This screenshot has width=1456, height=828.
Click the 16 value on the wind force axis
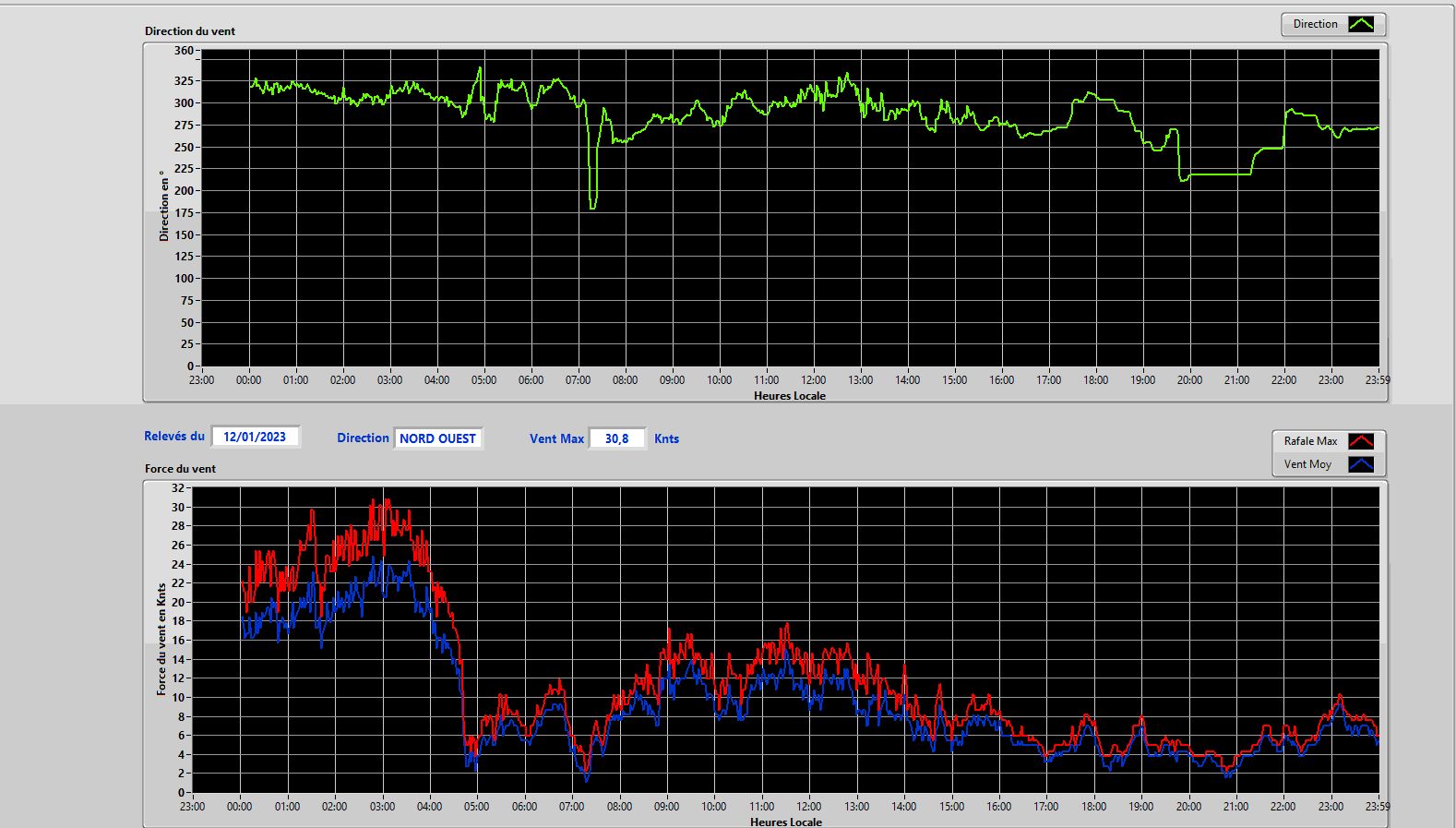coord(178,640)
